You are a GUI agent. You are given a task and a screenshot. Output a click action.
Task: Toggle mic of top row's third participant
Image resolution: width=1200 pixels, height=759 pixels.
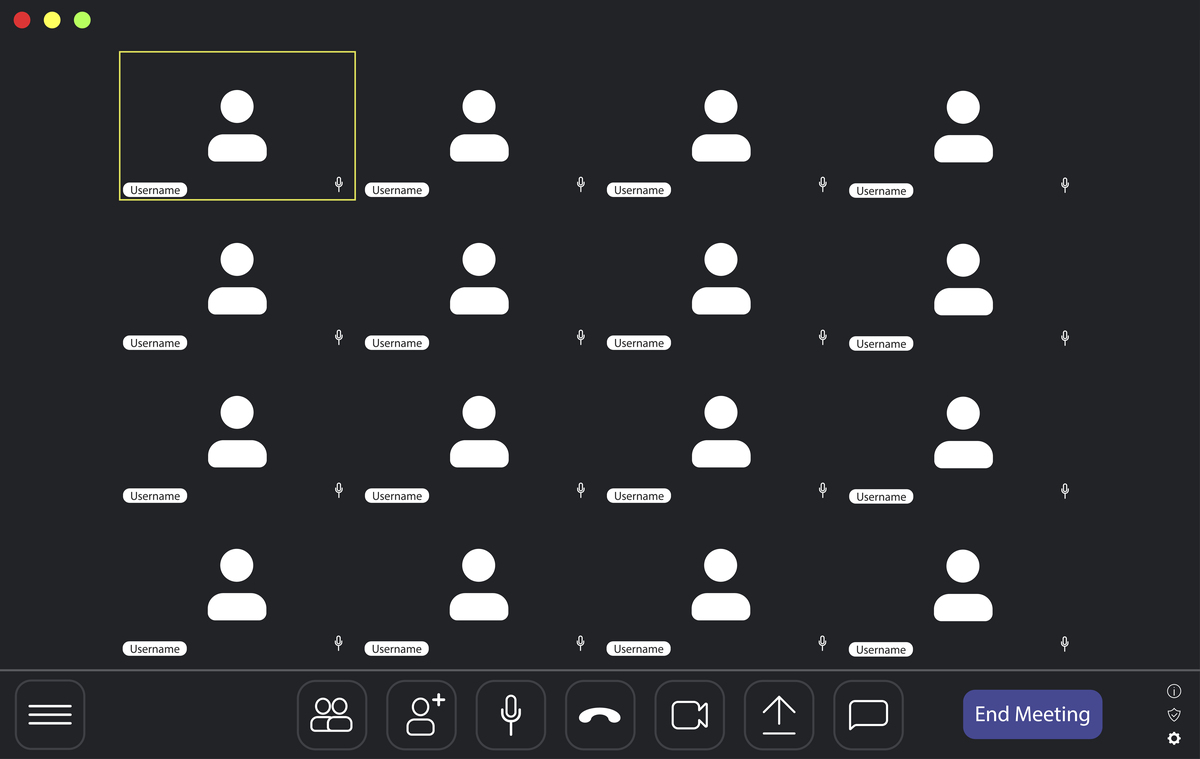[823, 184]
